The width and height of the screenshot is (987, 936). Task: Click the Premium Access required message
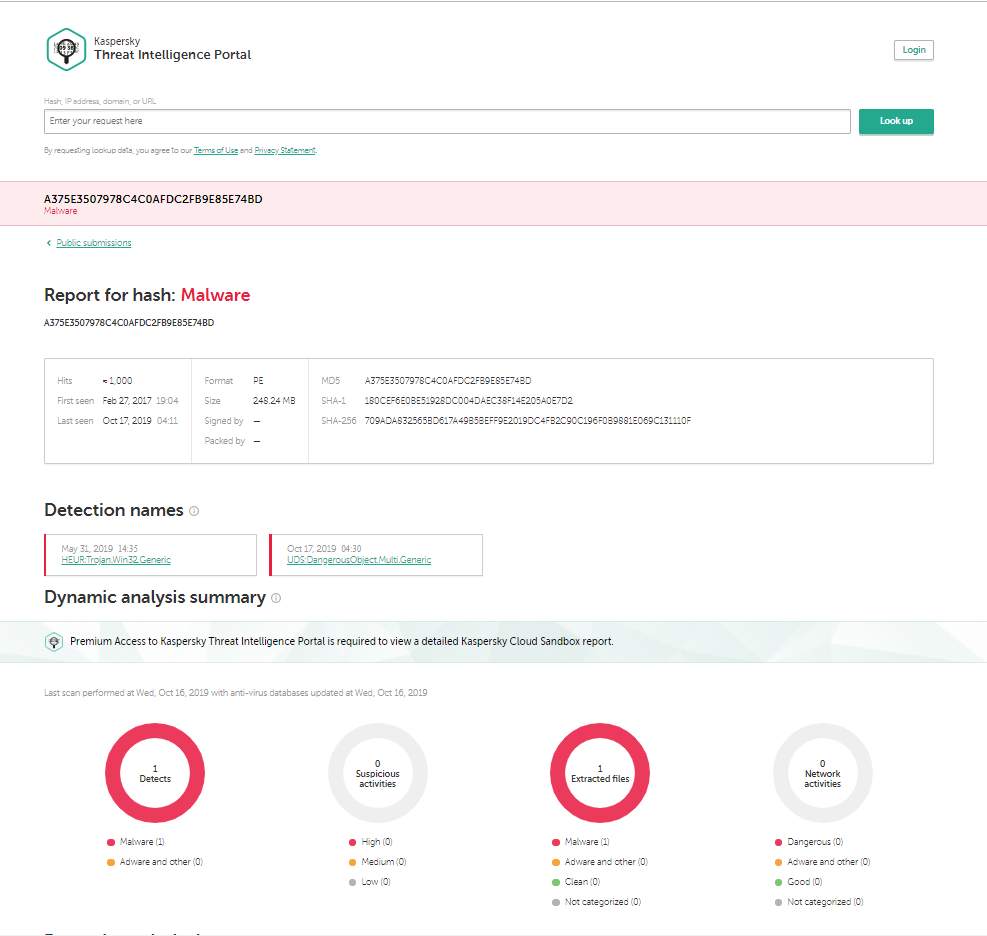[342, 641]
